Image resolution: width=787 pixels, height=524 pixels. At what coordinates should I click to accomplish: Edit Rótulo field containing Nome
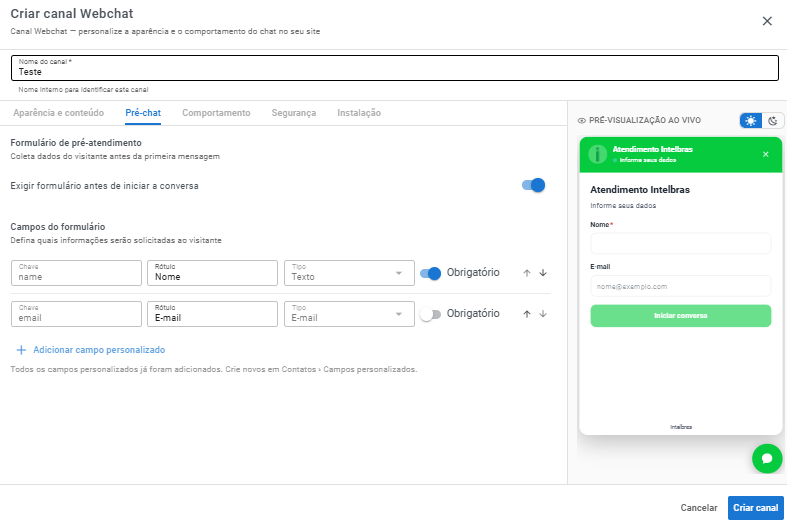(212, 273)
